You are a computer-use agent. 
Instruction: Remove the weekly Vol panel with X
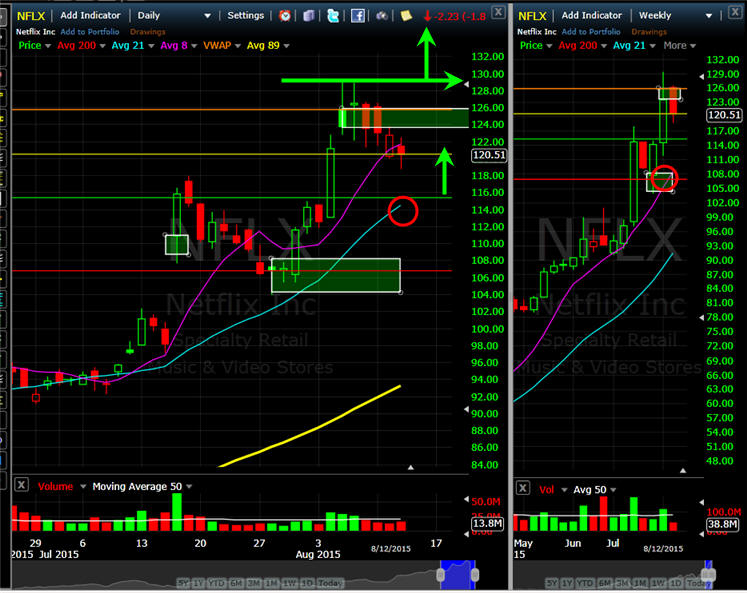[x=523, y=488]
